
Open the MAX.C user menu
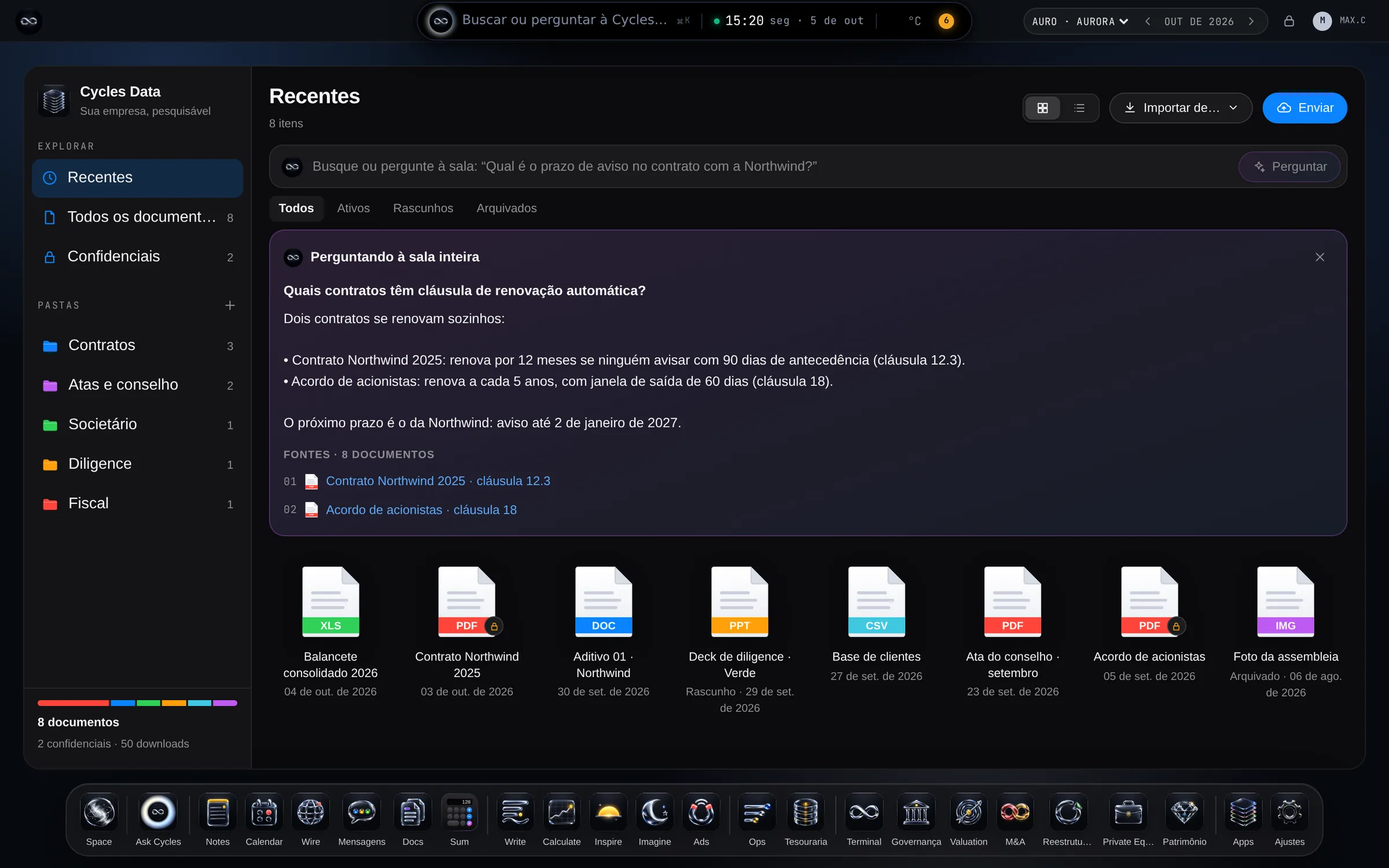point(1340,21)
